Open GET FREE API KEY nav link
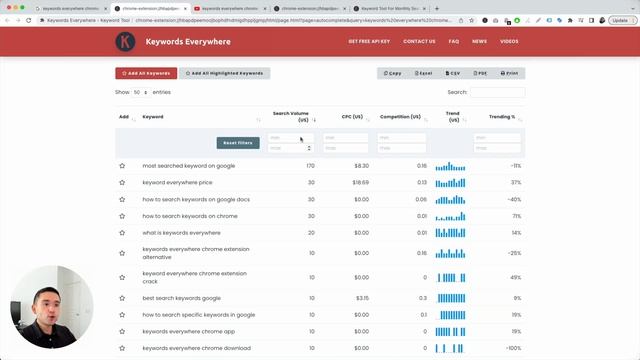Viewport: 640px width, 360px height. [369, 41]
